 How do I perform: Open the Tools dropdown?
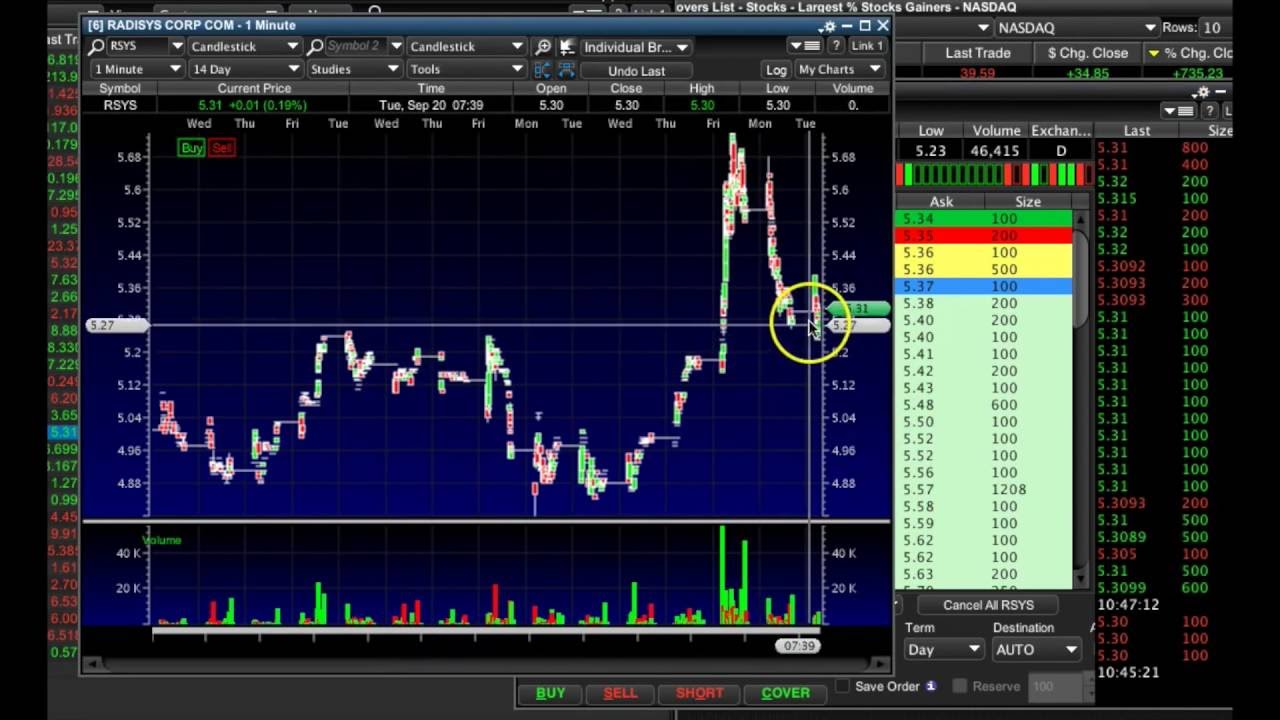tap(466, 69)
